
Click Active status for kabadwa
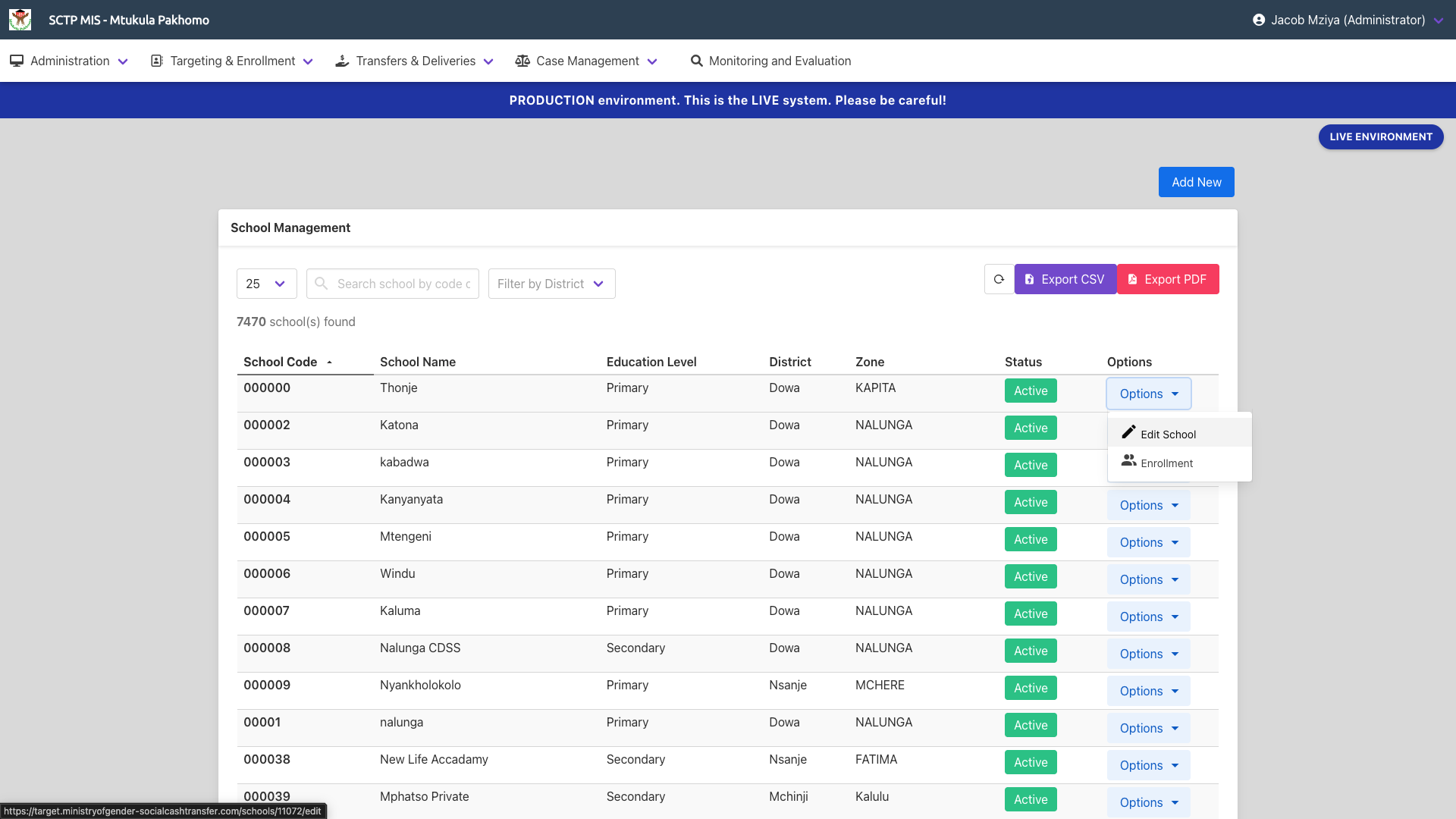[1031, 465]
